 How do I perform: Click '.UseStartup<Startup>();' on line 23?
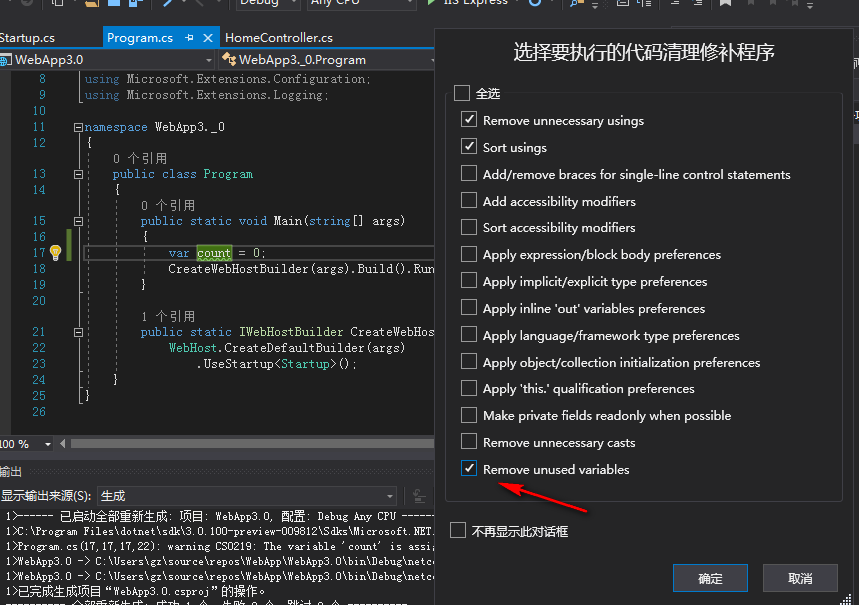276,364
